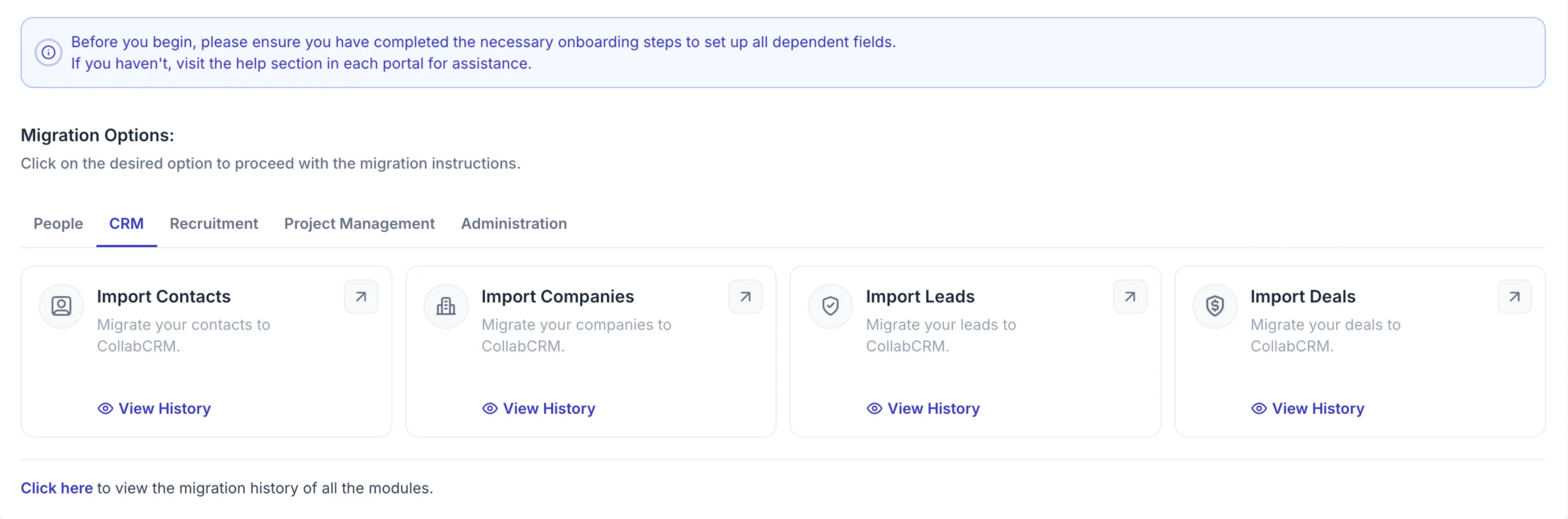
Task: Select the CRM tab
Action: point(127,224)
